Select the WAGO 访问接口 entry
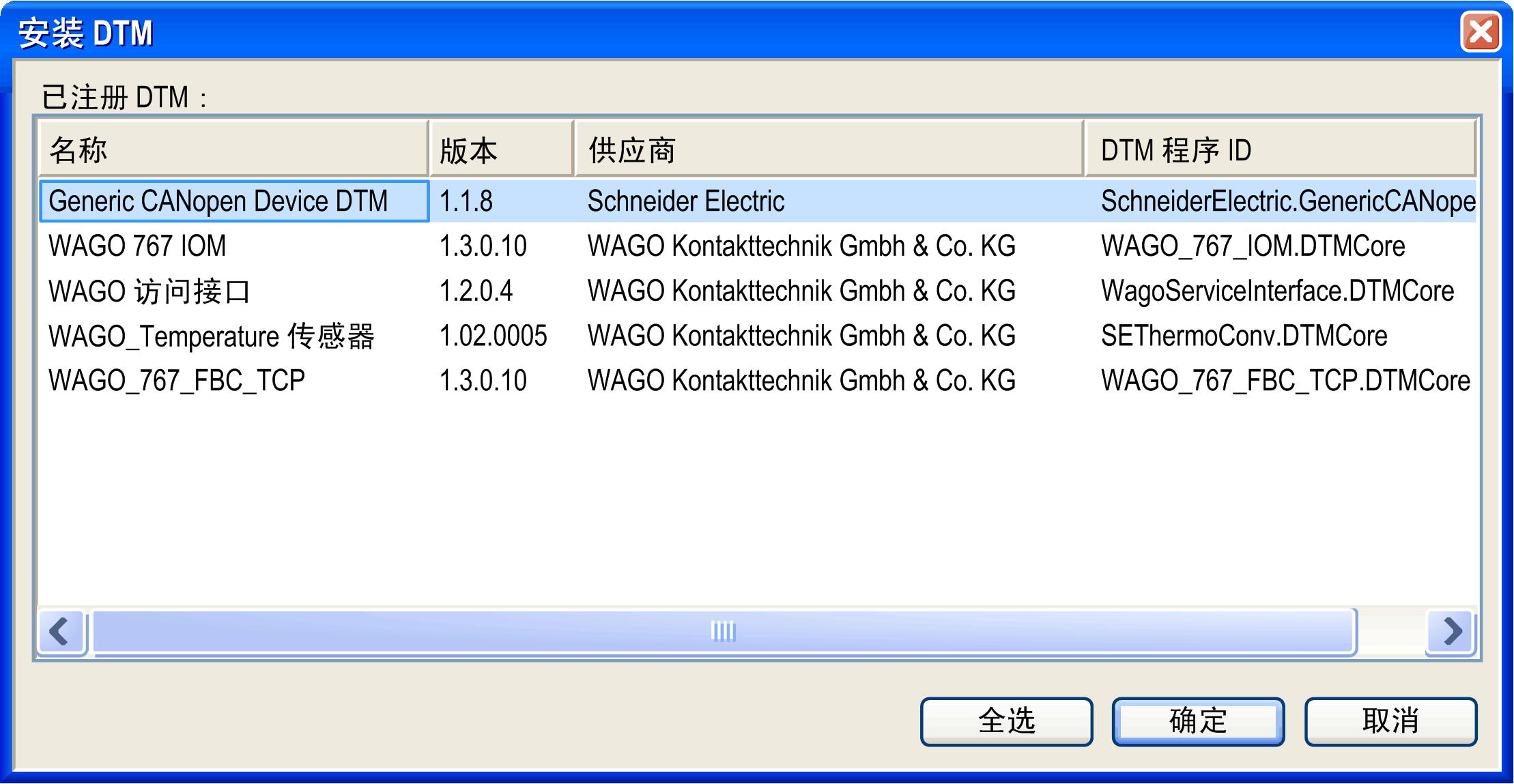 tap(149, 291)
